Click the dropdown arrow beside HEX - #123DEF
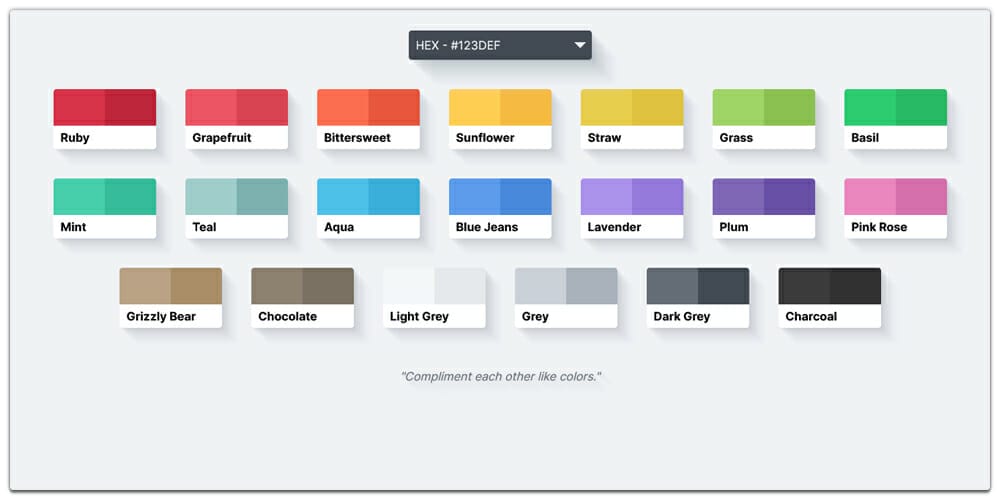 point(579,45)
